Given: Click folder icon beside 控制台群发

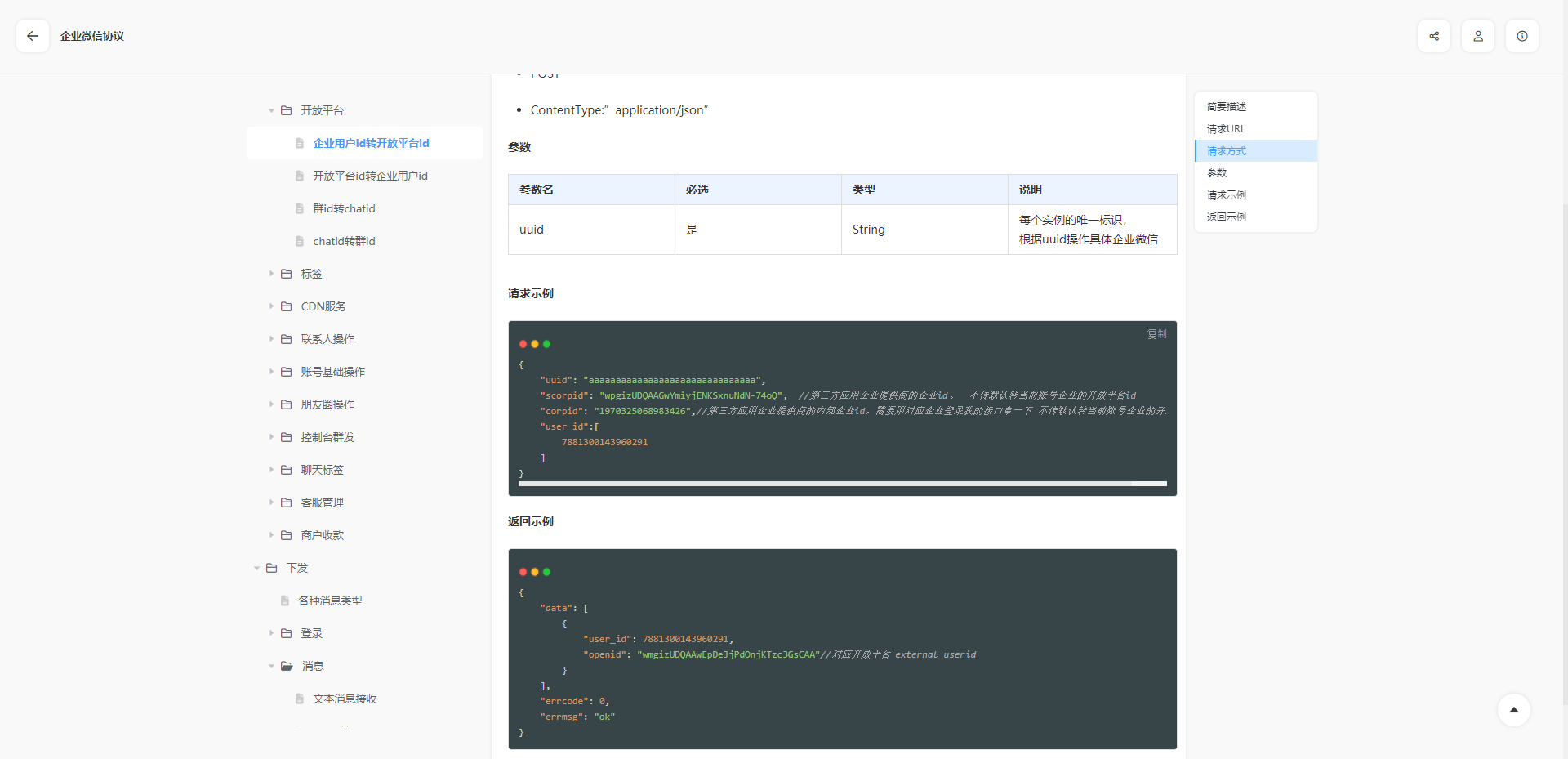Looking at the screenshot, I should click(x=287, y=437).
